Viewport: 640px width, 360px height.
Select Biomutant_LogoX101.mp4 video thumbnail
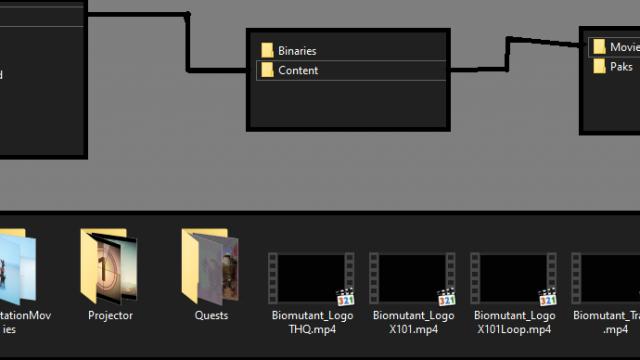(x=413, y=278)
